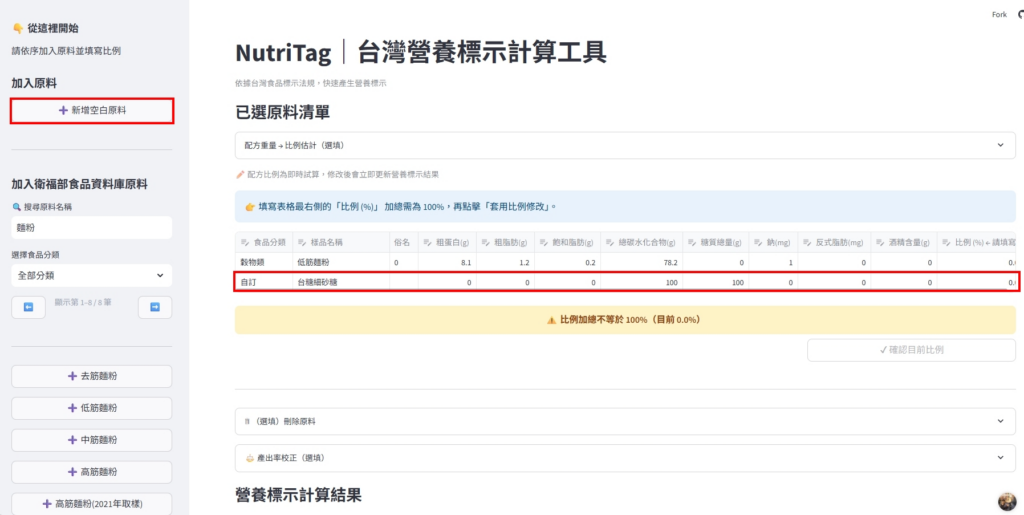Select the 穀物類 category cell
This screenshot has width=1024, height=515.
click(x=264, y=262)
